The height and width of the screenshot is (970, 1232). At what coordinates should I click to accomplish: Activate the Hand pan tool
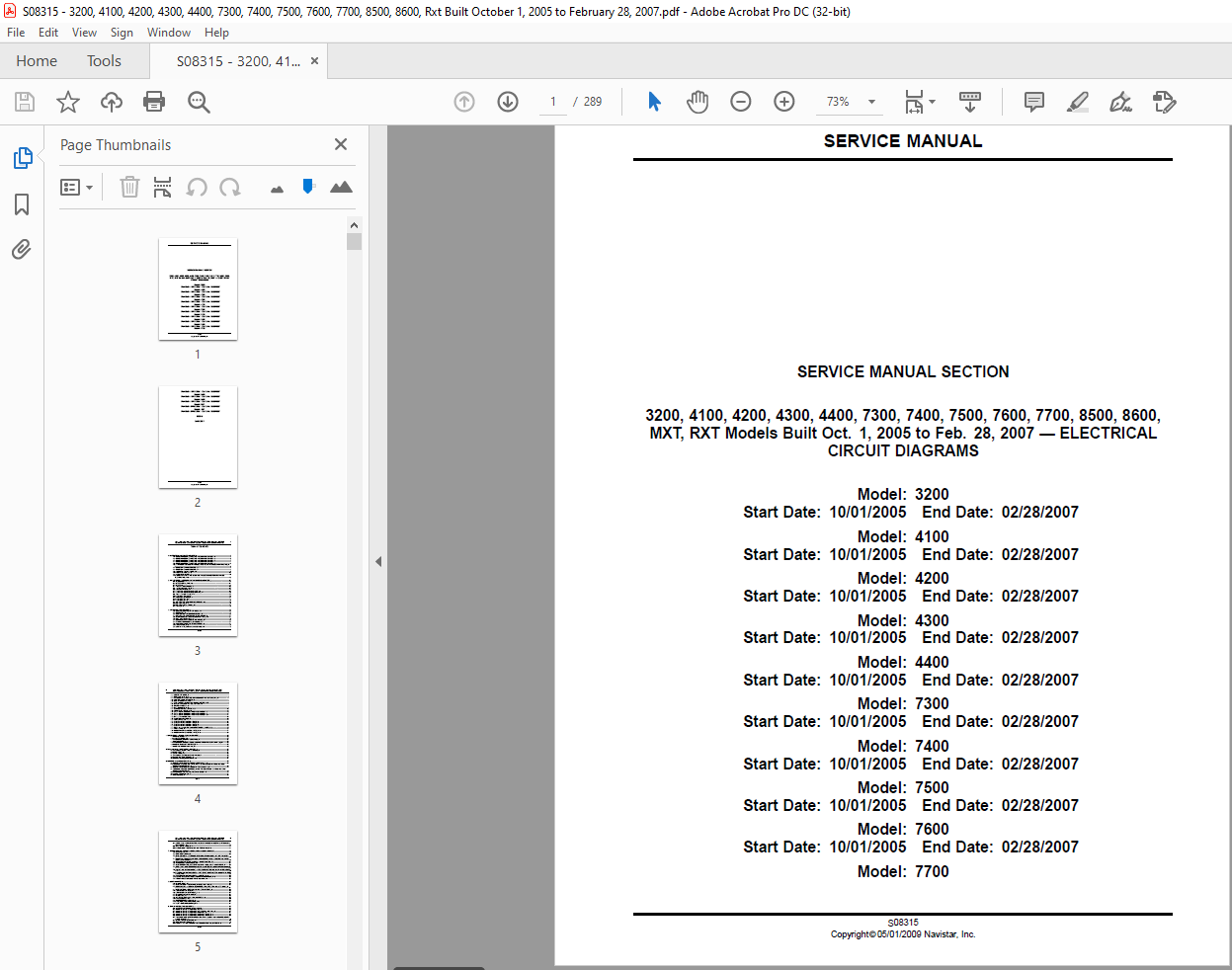coord(698,102)
